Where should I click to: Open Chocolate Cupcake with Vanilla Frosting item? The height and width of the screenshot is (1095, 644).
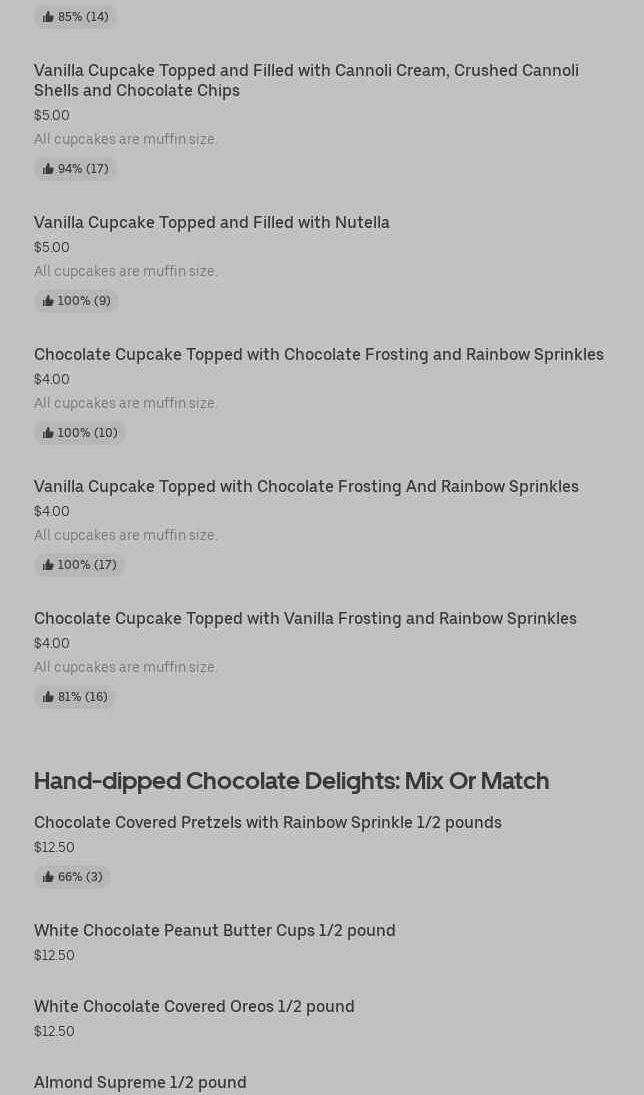pos(305,618)
